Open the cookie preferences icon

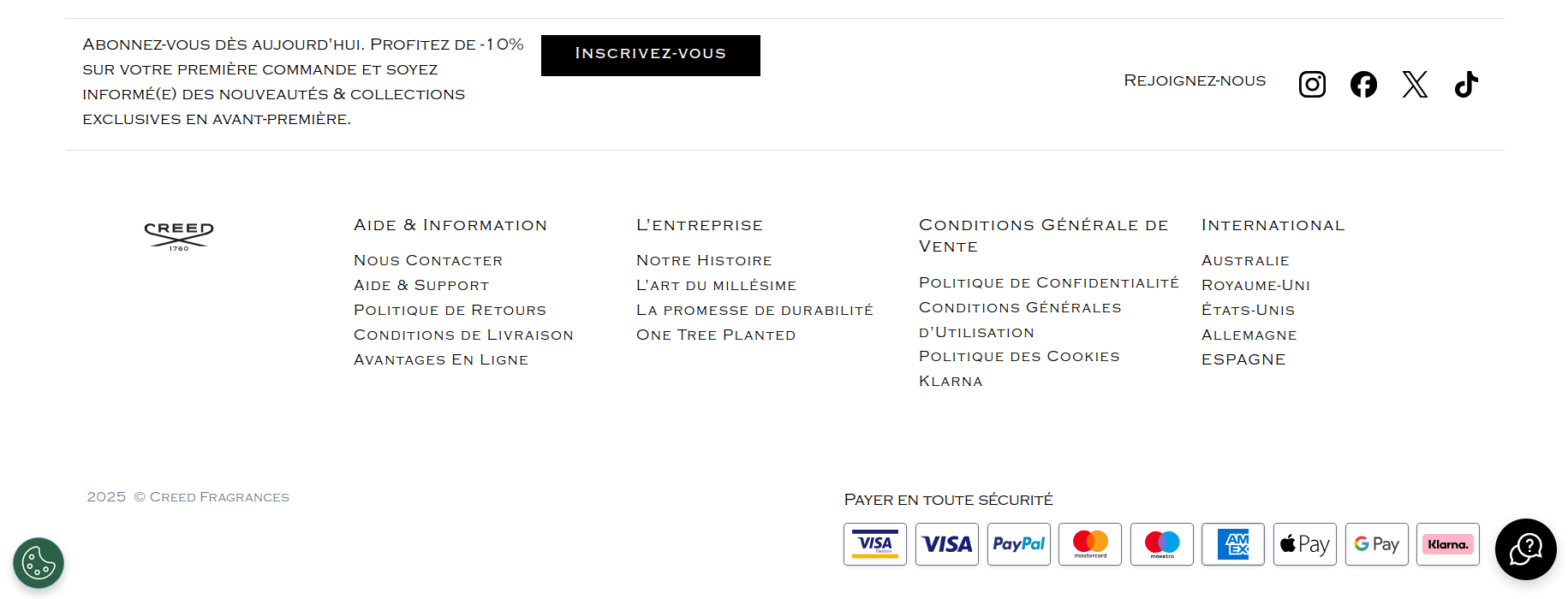(x=39, y=563)
